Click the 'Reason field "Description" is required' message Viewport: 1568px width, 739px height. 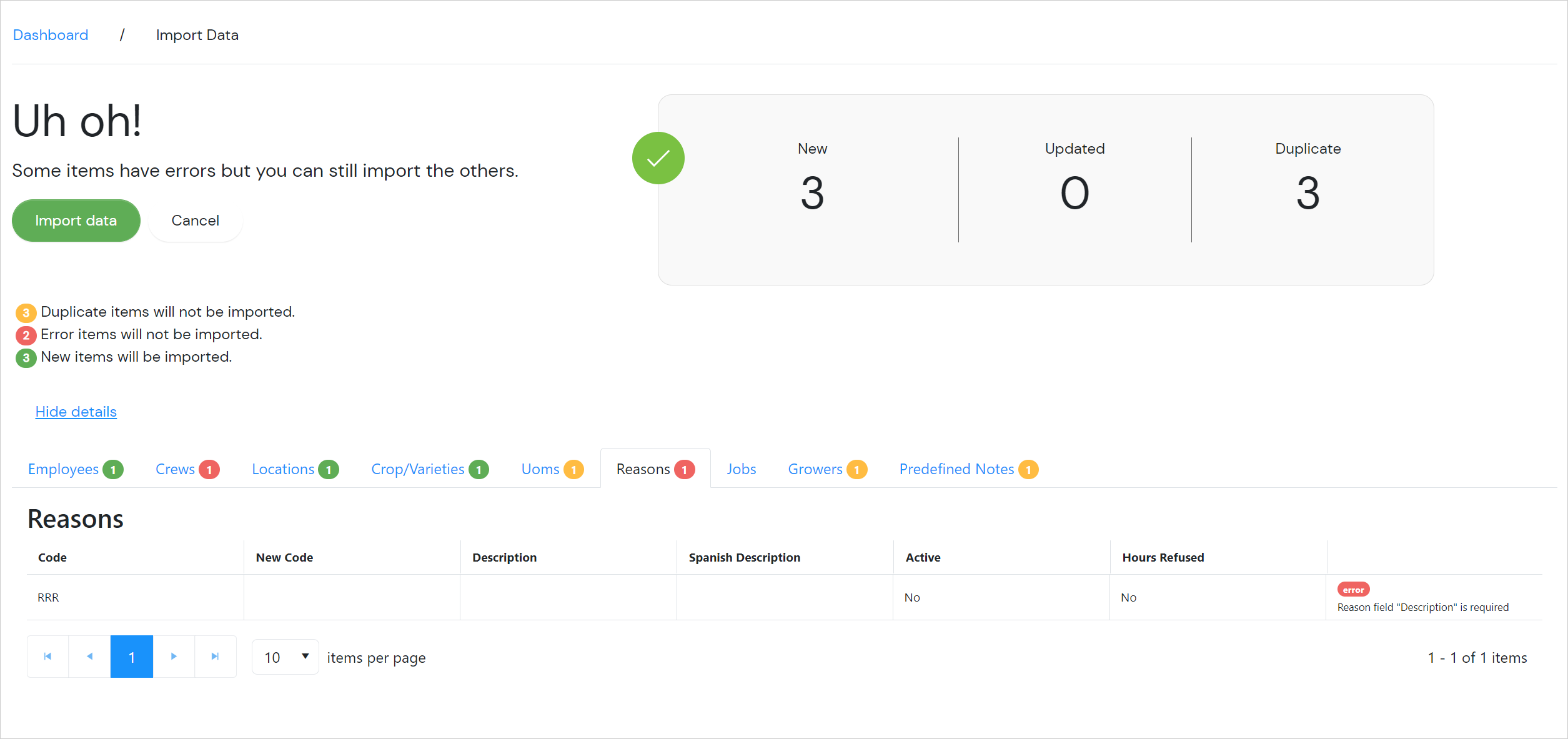point(1422,607)
